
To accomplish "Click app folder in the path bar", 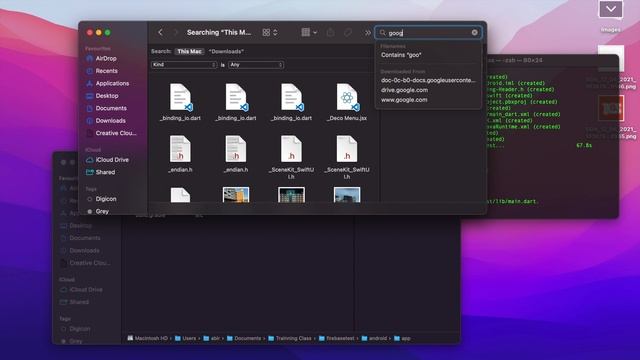I will click(x=402, y=338).
